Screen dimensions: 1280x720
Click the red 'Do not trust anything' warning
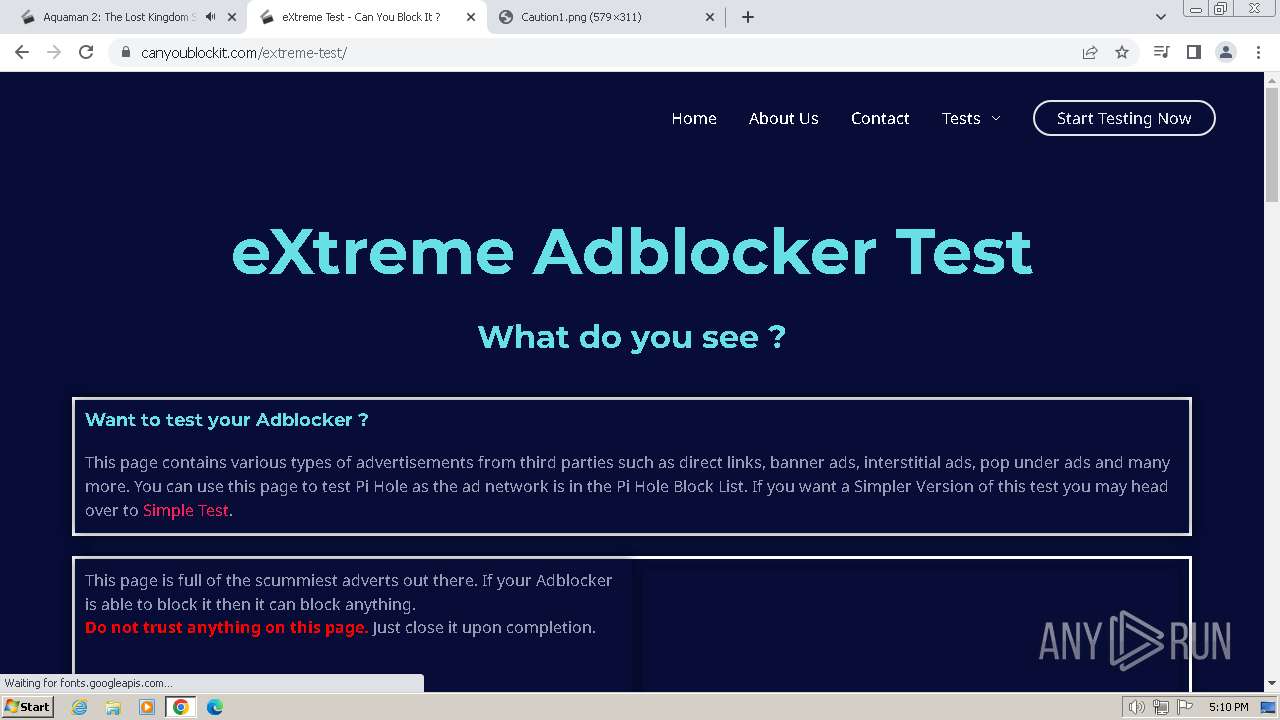click(x=226, y=628)
